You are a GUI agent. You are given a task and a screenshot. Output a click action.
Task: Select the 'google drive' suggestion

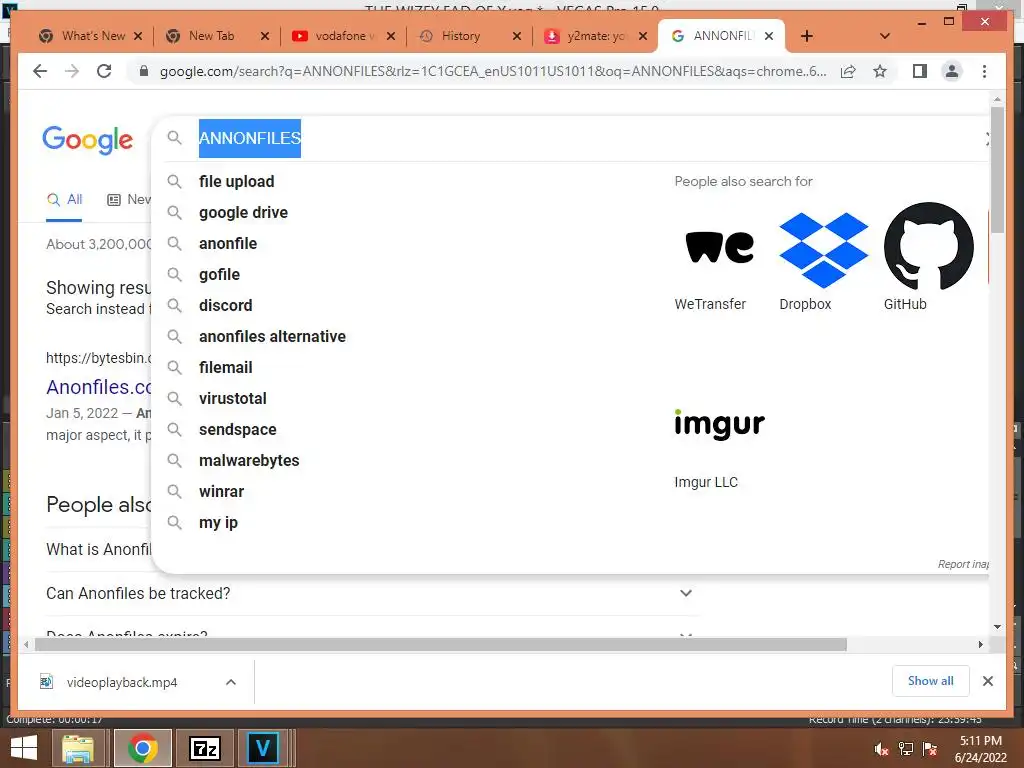point(243,212)
